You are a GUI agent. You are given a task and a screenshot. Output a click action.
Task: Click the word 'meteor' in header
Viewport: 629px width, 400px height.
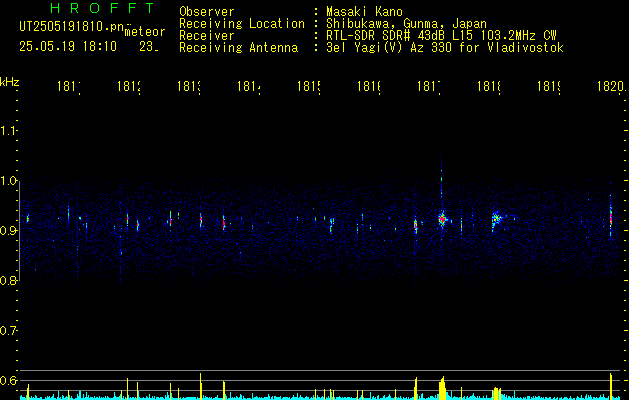click(145, 32)
